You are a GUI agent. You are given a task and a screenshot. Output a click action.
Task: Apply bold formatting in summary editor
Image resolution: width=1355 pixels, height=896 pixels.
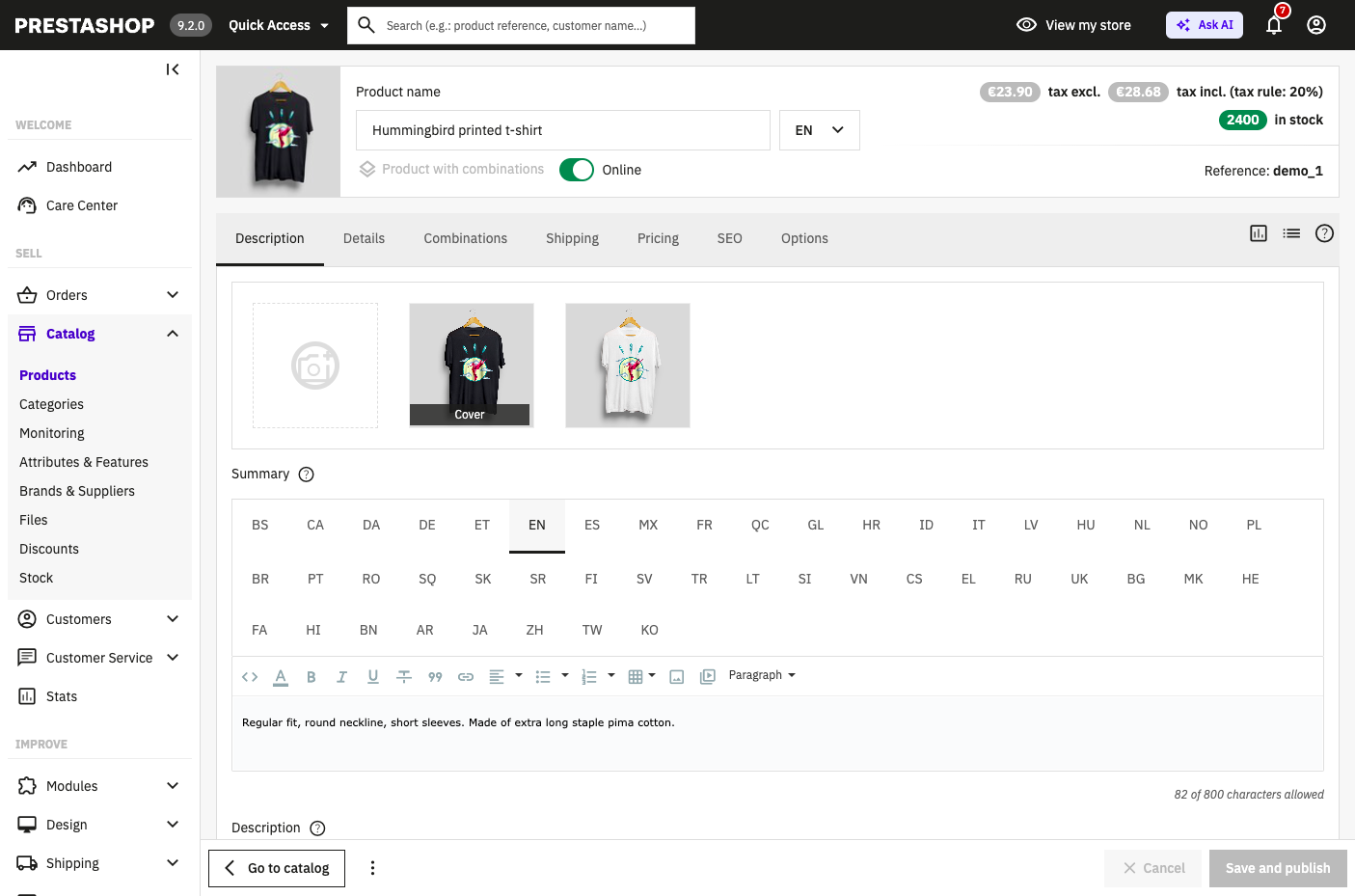point(312,677)
